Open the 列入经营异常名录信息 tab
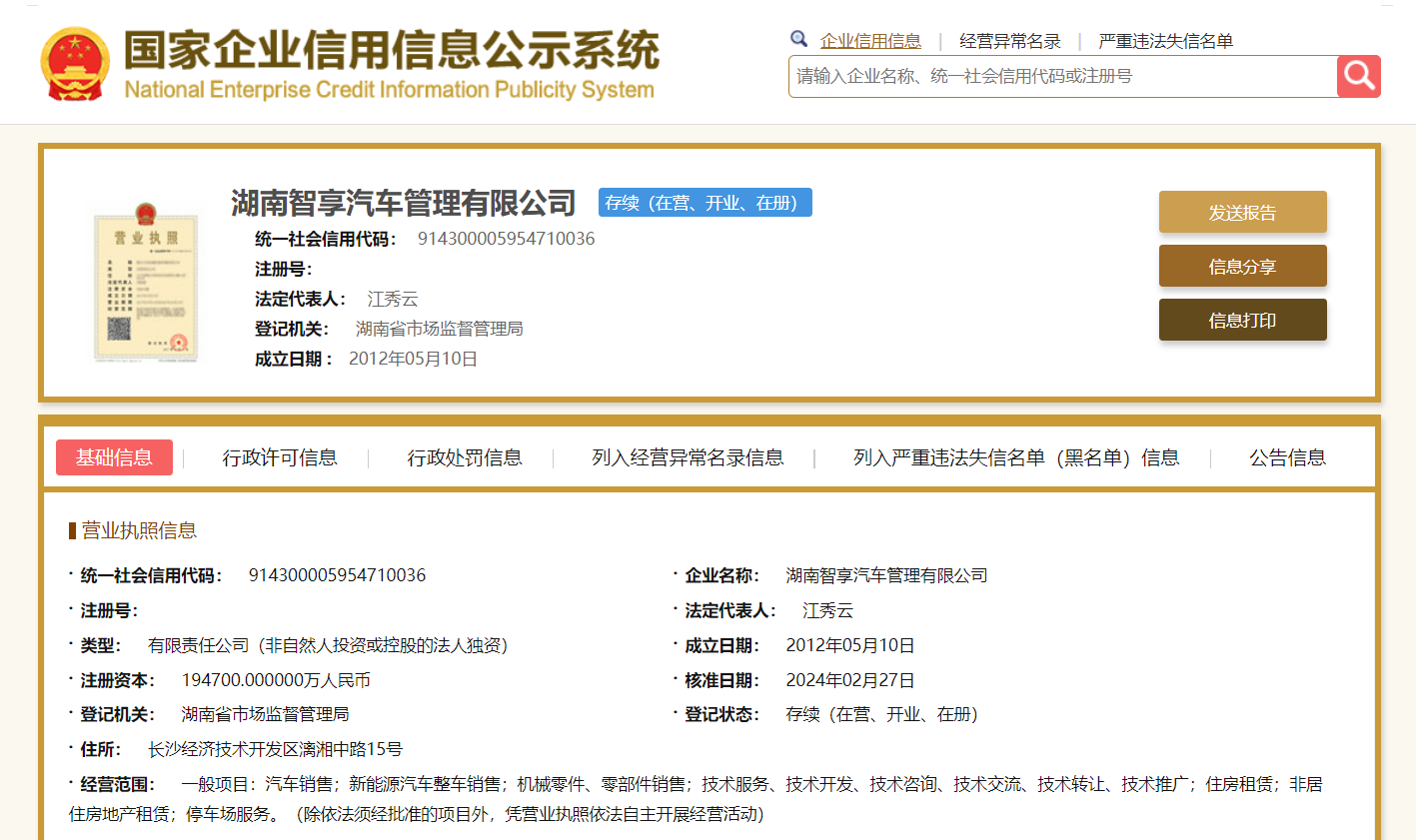 (x=688, y=457)
